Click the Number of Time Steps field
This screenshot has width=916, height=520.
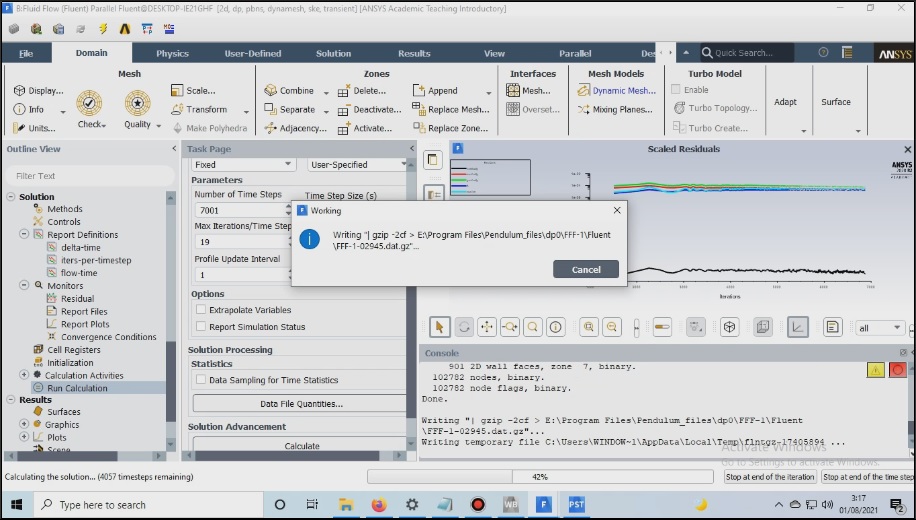[236, 211]
